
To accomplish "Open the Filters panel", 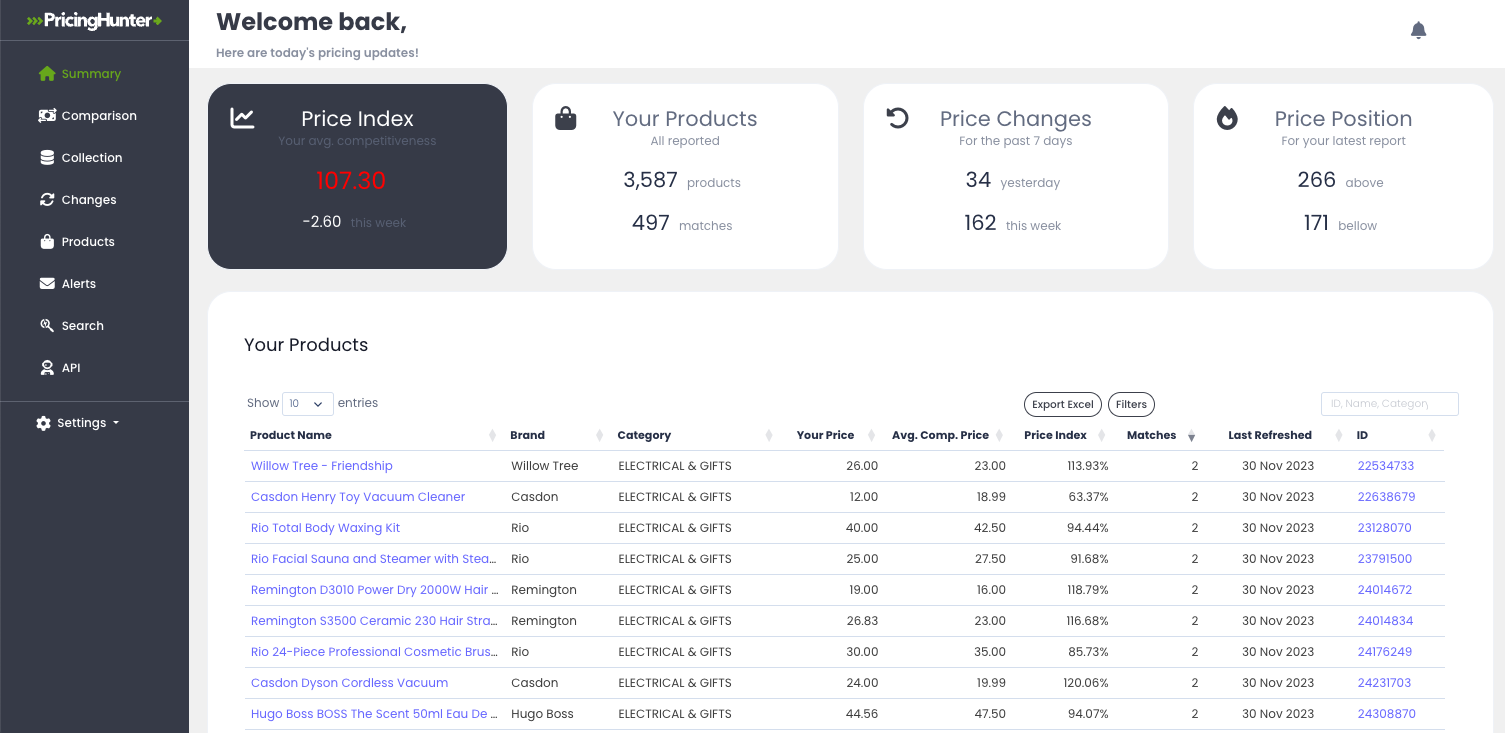I will click(1131, 404).
